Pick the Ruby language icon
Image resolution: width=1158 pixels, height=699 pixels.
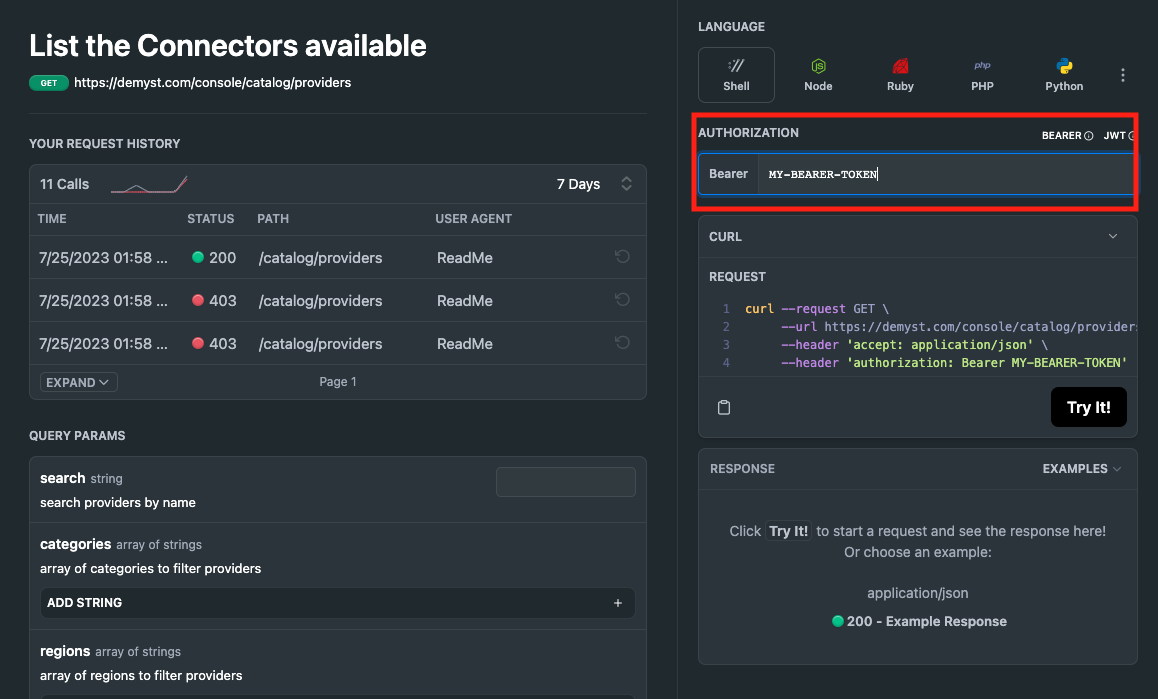click(x=900, y=75)
